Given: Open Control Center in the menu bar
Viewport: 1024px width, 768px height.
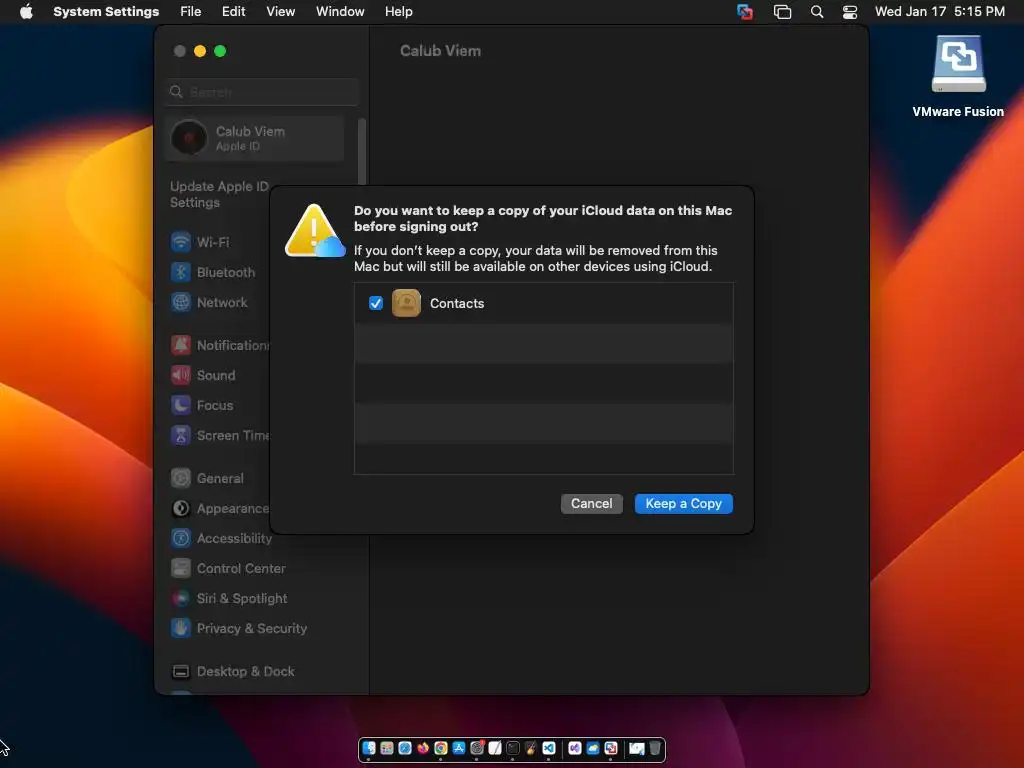Looking at the screenshot, I should click(850, 11).
